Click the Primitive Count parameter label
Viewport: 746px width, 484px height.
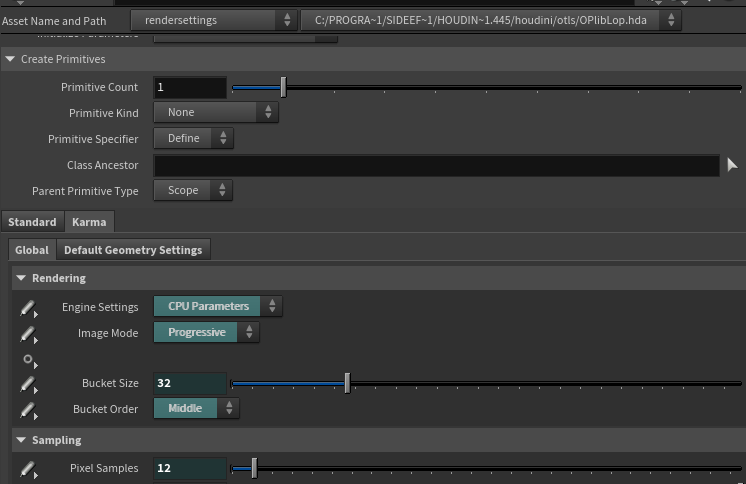[99, 87]
